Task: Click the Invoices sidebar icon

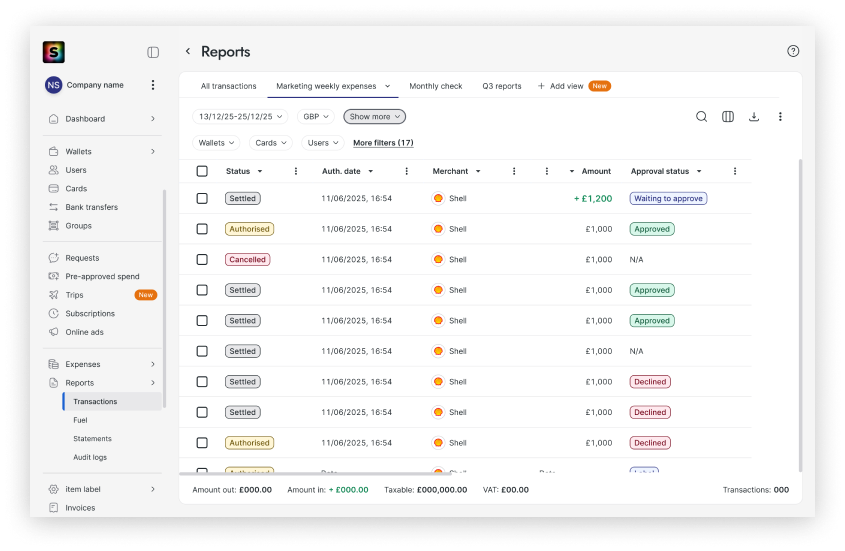Action: click(x=53, y=508)
